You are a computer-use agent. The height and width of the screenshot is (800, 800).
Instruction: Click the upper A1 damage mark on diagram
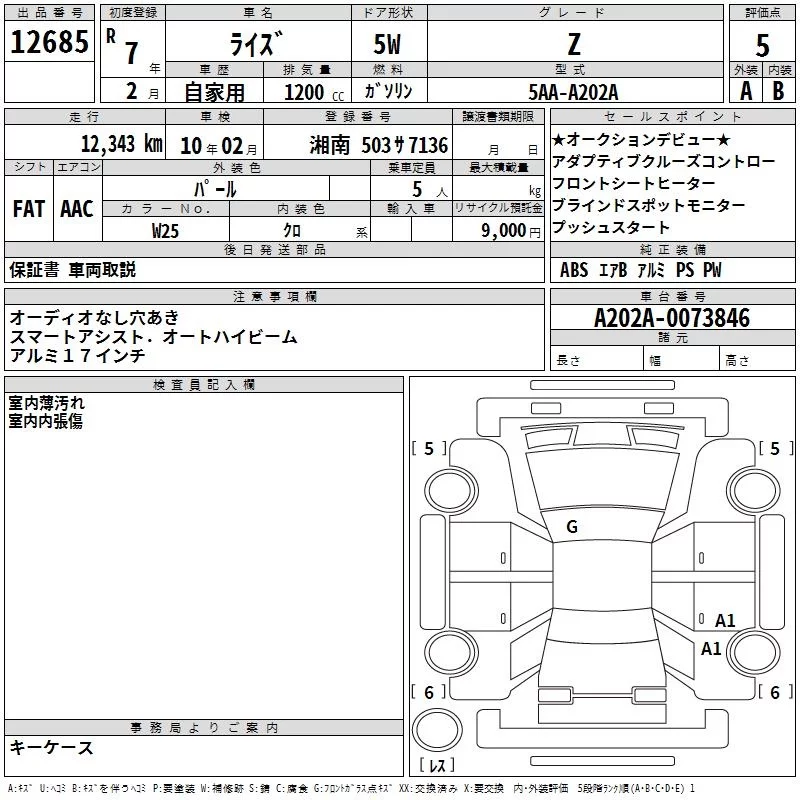(725, 620)
